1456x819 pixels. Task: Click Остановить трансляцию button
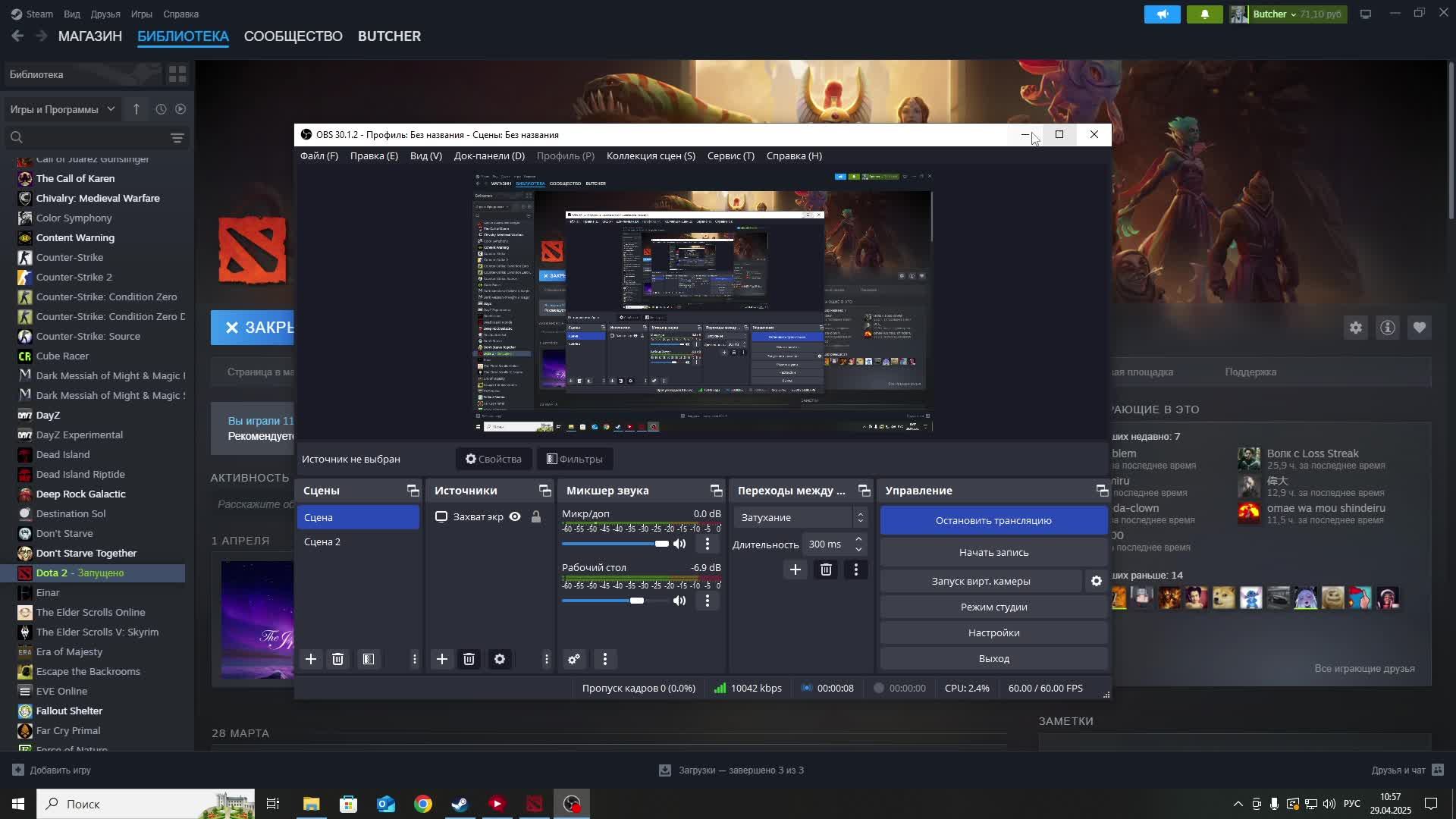pyautogui.click(x=993, y=520)
